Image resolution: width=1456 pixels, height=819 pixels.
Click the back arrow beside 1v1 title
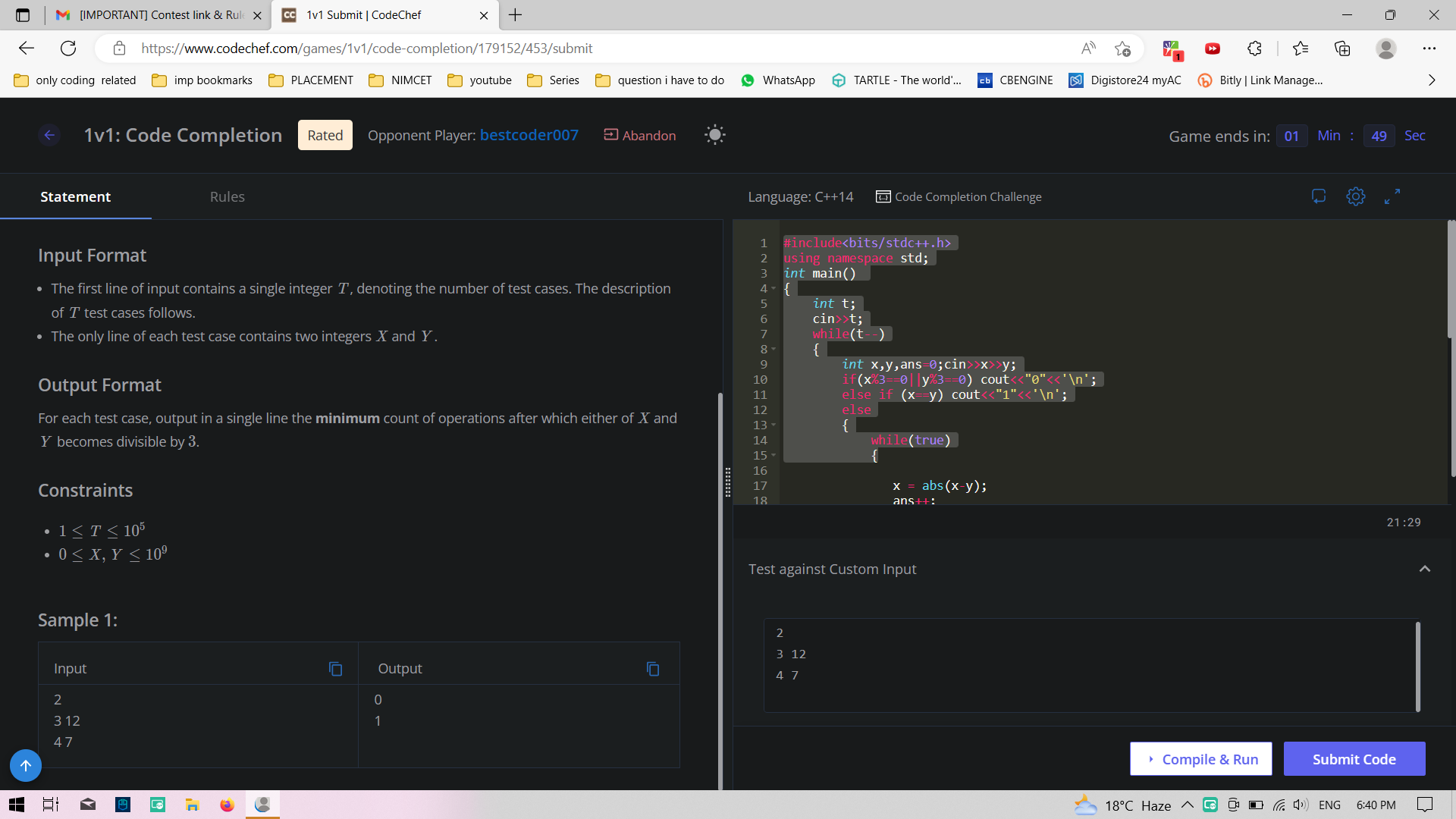[49, 136]
